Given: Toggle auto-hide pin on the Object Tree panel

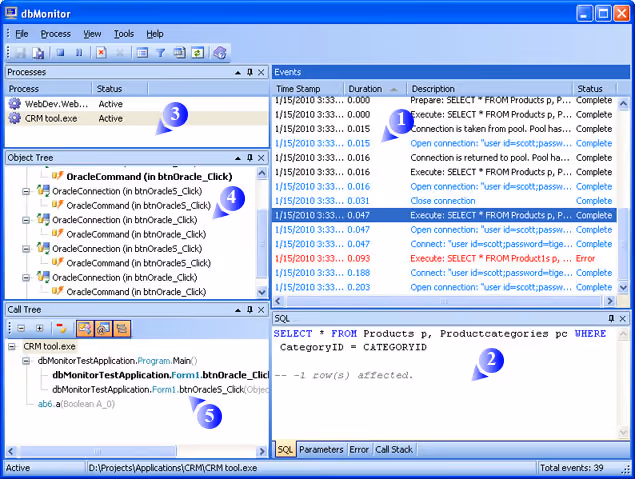Looking at the screenshot, I should coord(250,158).
